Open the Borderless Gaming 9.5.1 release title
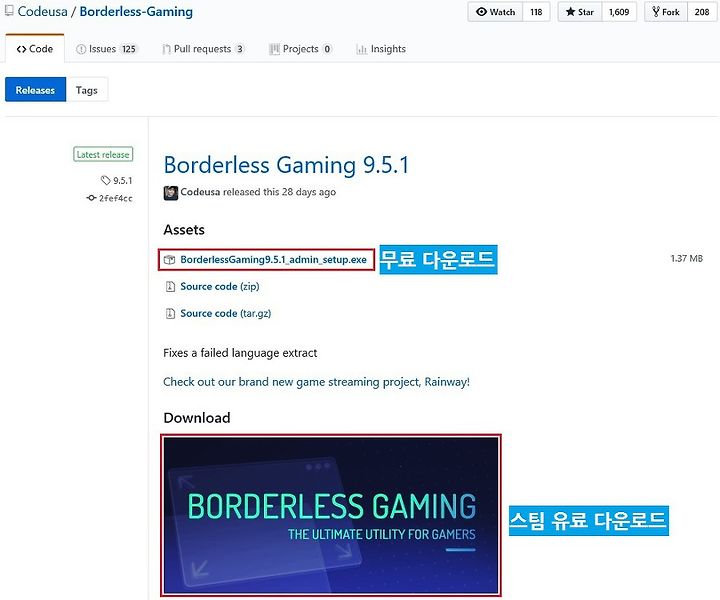Viewport: 720px width, 600px height. pos(286,165)
